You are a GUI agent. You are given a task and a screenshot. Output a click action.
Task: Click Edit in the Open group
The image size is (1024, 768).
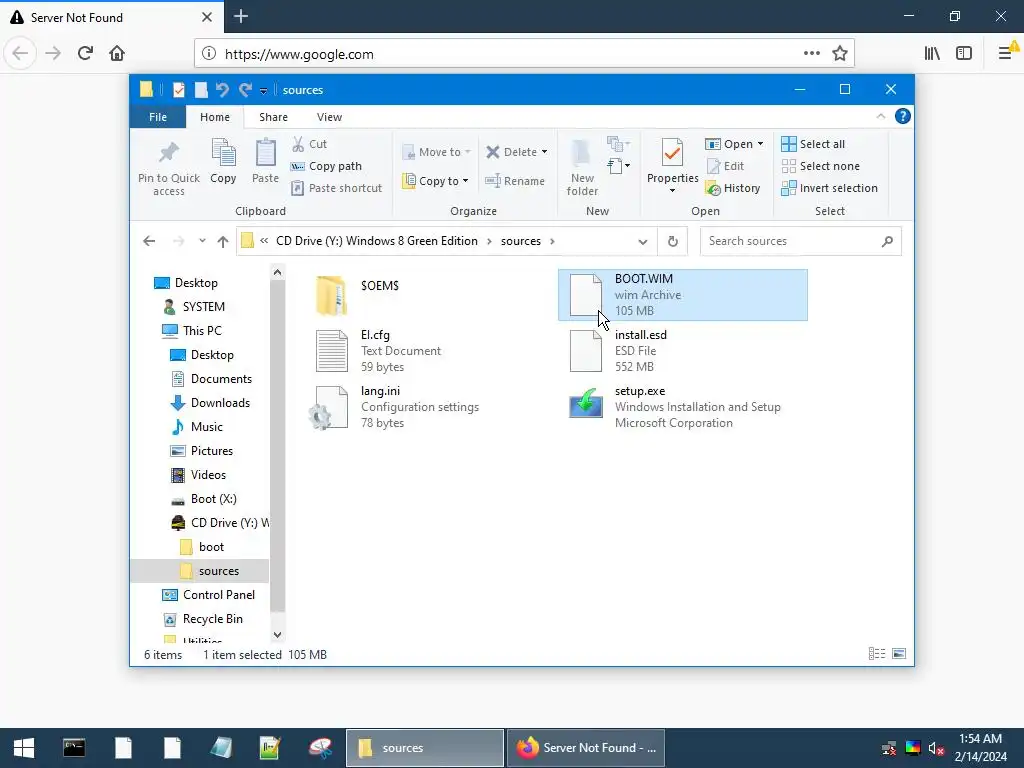[726, 166]
